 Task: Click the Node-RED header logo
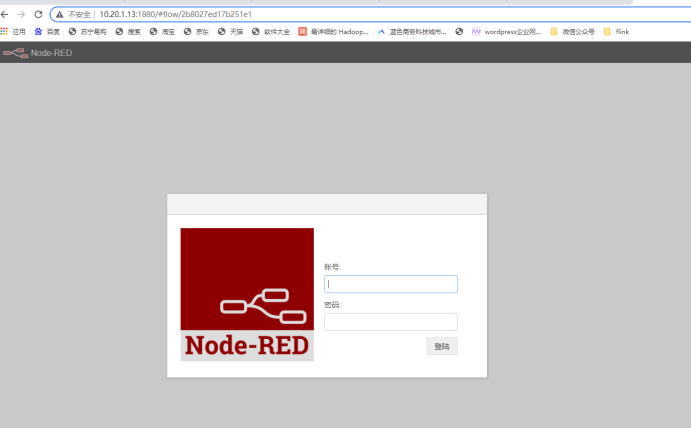(15, 53)
